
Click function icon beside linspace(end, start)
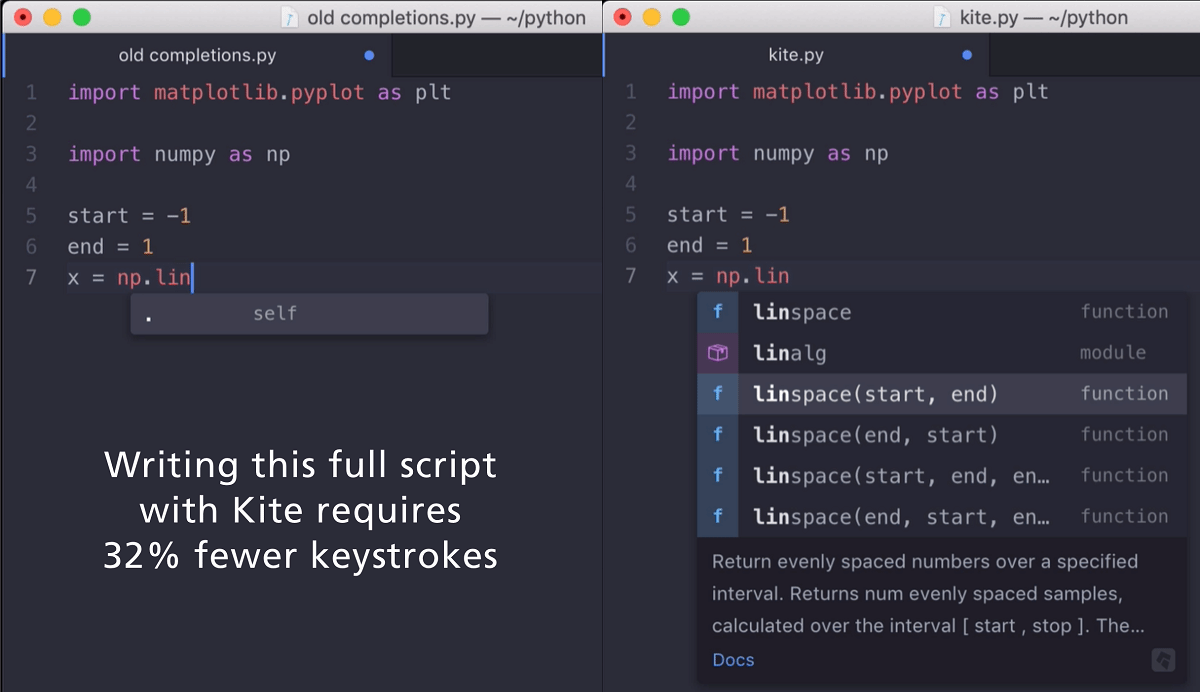(718, 435)
